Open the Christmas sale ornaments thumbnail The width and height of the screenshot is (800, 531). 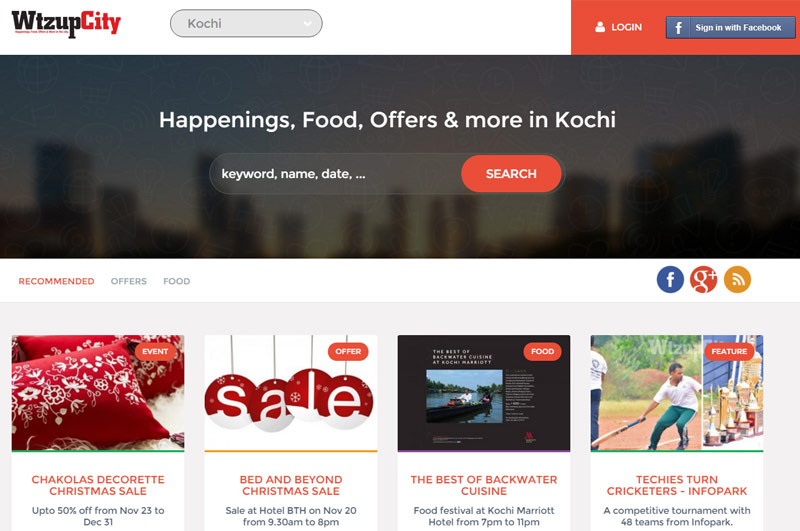tap(291, 393)
